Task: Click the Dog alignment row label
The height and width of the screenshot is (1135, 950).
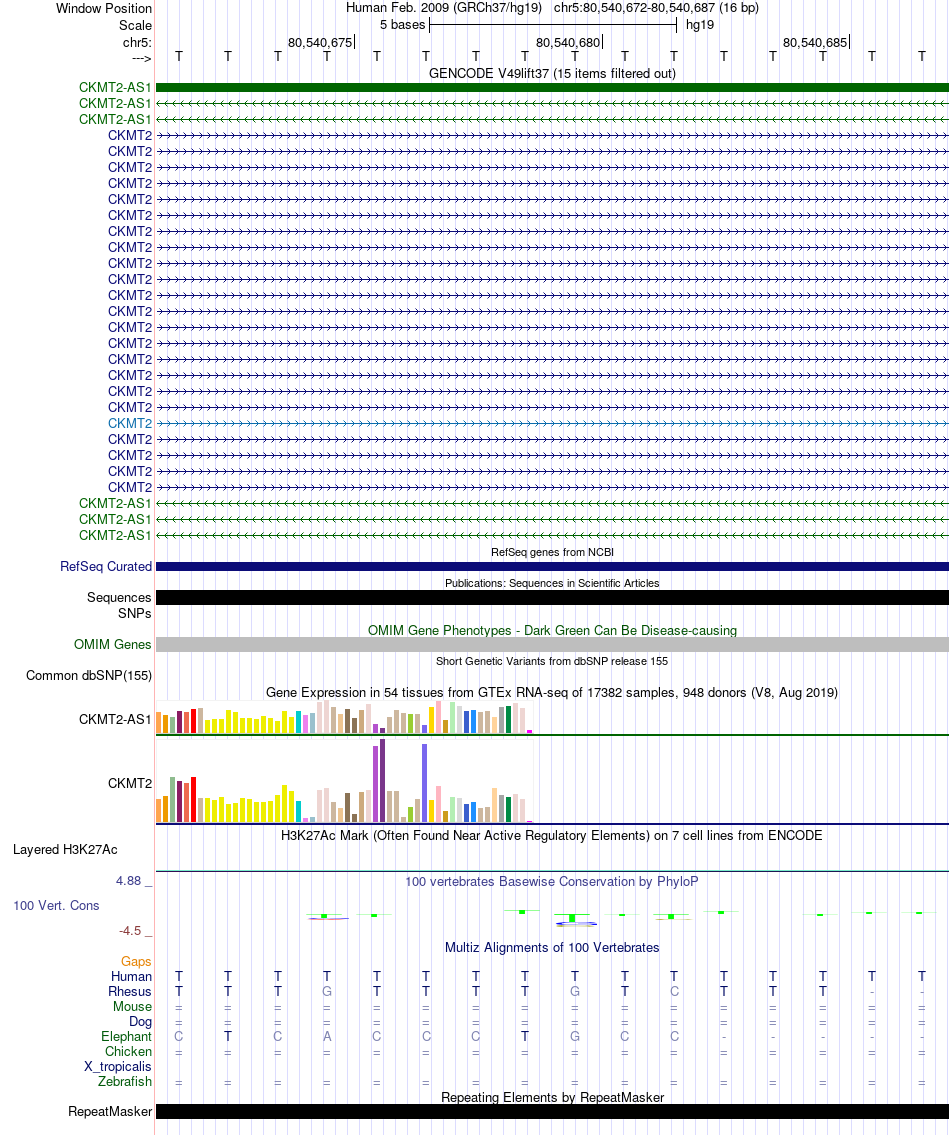Action: [x=140, y=1021]
